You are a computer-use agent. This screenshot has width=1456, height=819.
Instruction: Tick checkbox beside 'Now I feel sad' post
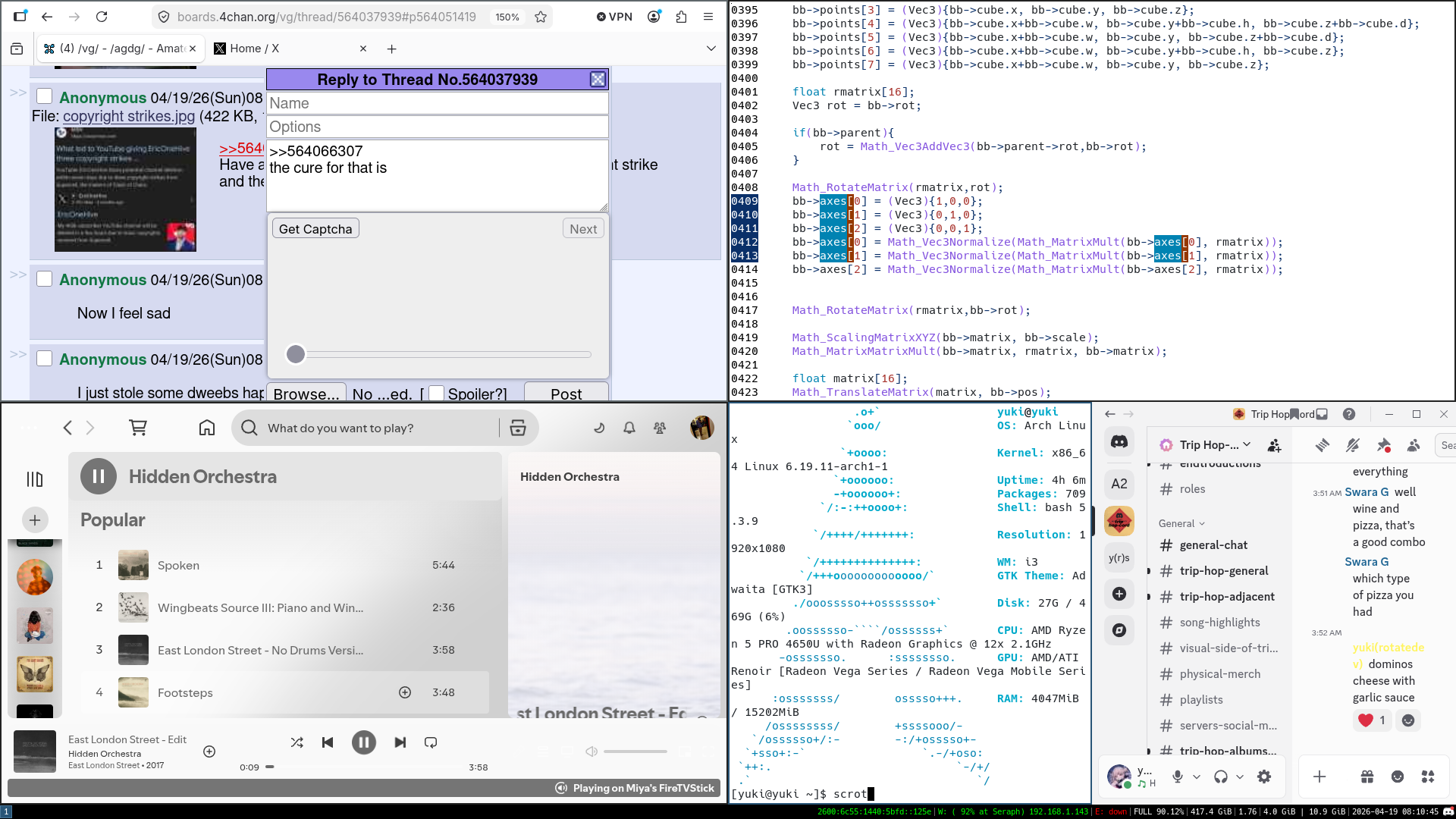(45, 279)
